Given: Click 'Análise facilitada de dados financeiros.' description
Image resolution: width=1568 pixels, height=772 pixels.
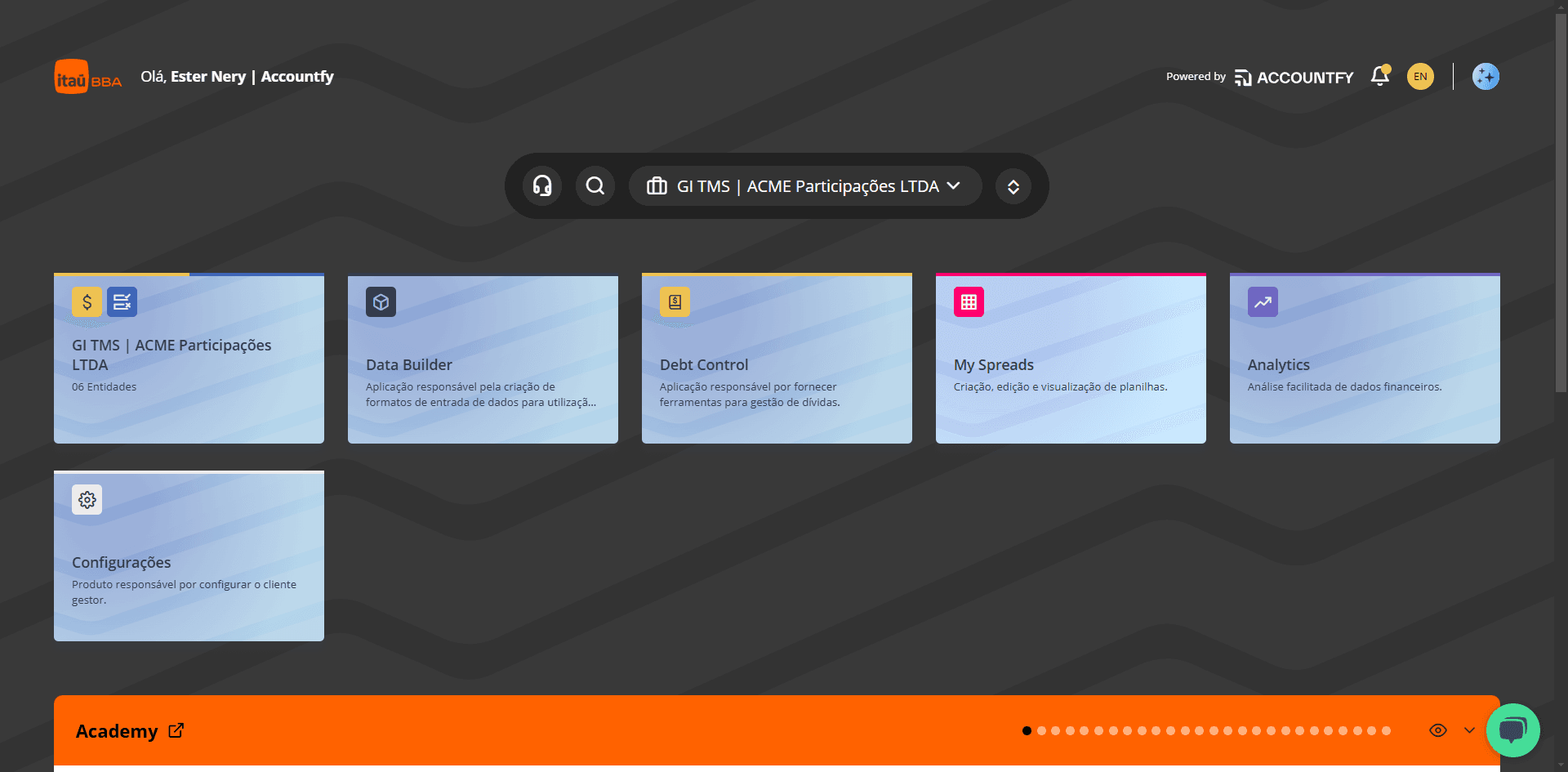Looking at the screenshot, I should coord(1344,387).
